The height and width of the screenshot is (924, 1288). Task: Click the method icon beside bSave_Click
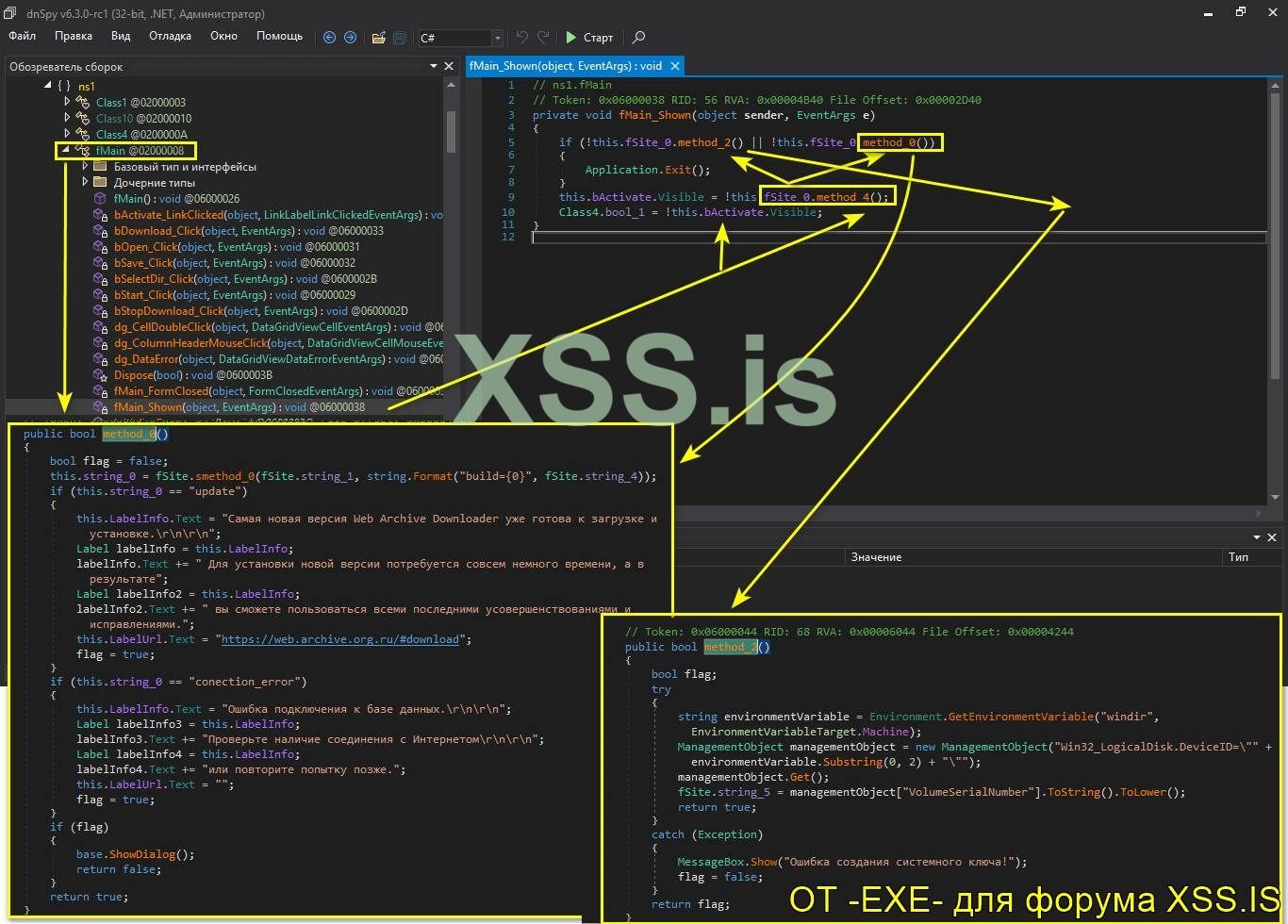[100, 263]
